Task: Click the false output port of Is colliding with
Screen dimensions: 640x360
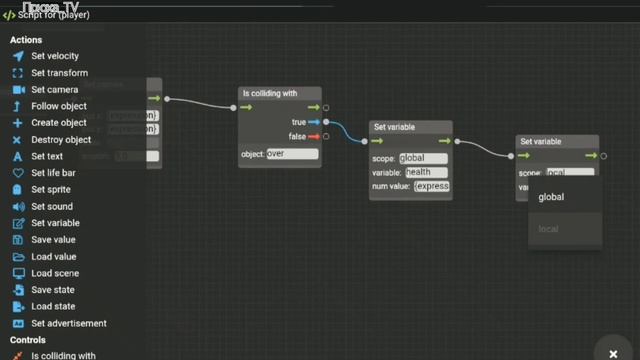Action: (x=326, y=137)
